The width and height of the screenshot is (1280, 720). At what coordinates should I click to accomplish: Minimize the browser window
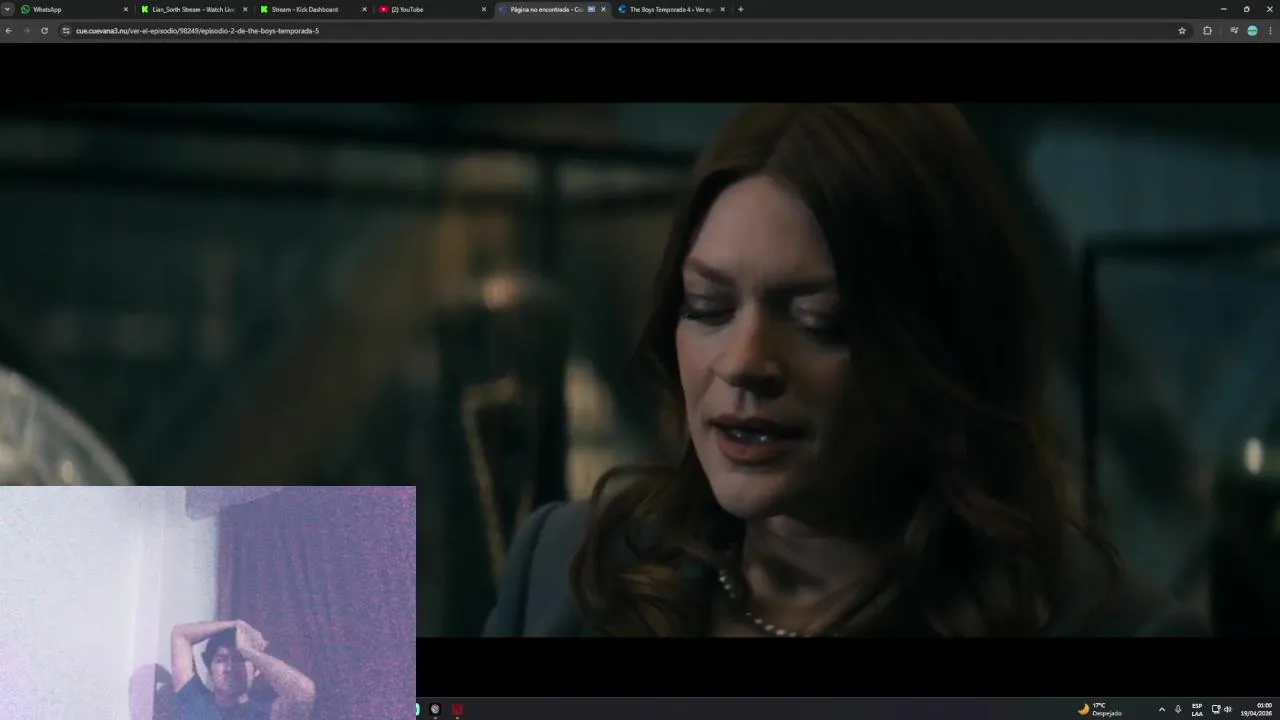coord(1223,9)
